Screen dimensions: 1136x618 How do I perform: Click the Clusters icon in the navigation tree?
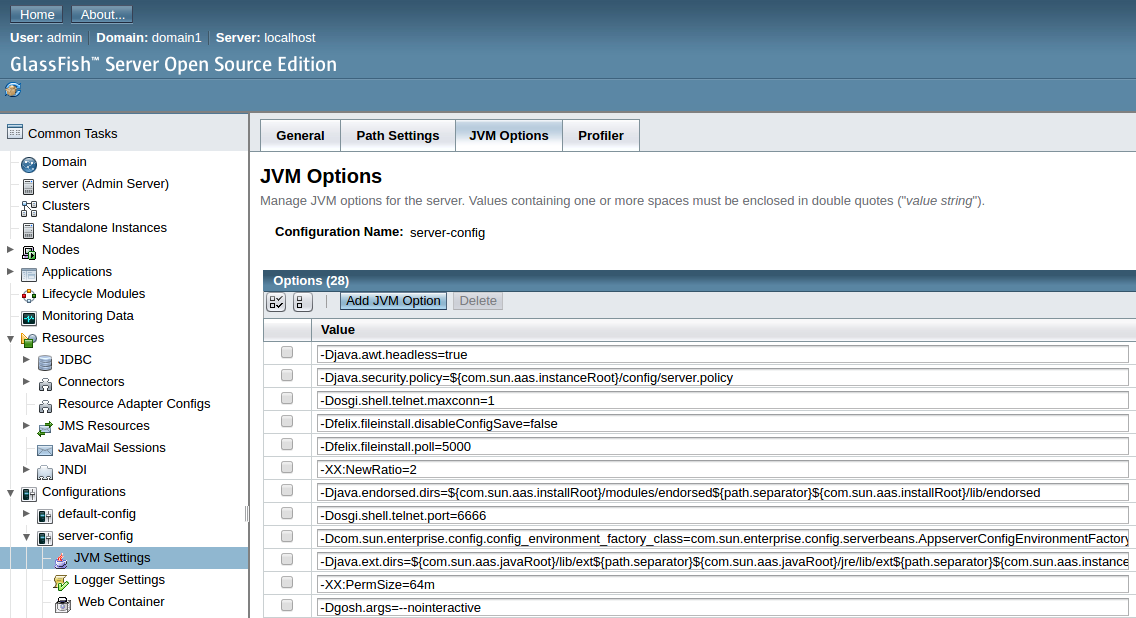coord(27,206)
